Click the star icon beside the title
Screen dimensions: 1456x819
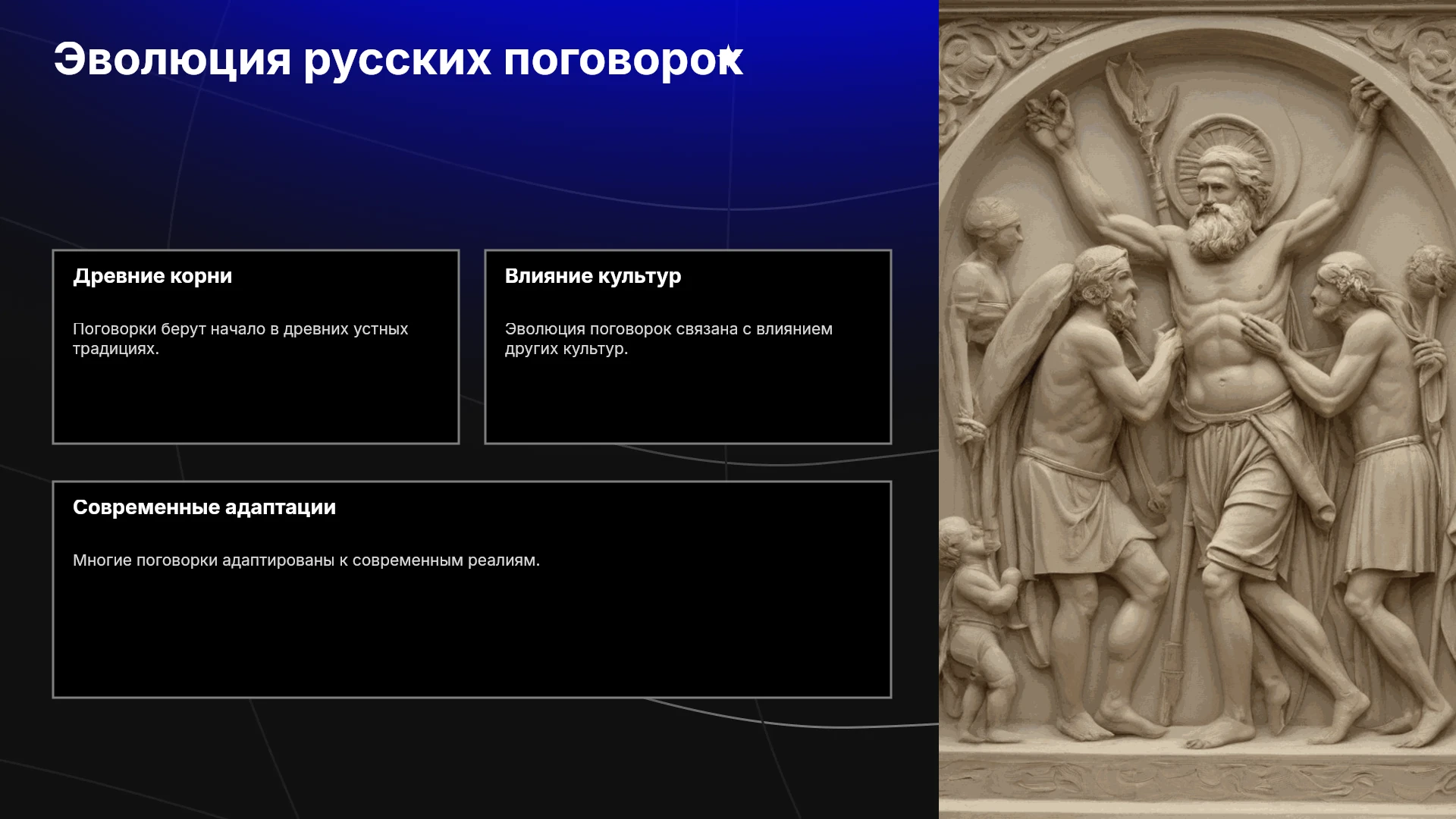[729, 55]
